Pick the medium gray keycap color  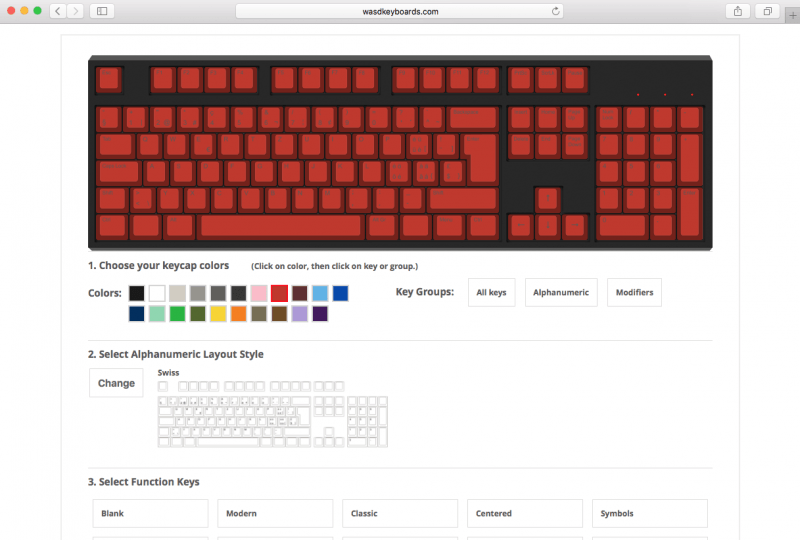click(197, 293)
